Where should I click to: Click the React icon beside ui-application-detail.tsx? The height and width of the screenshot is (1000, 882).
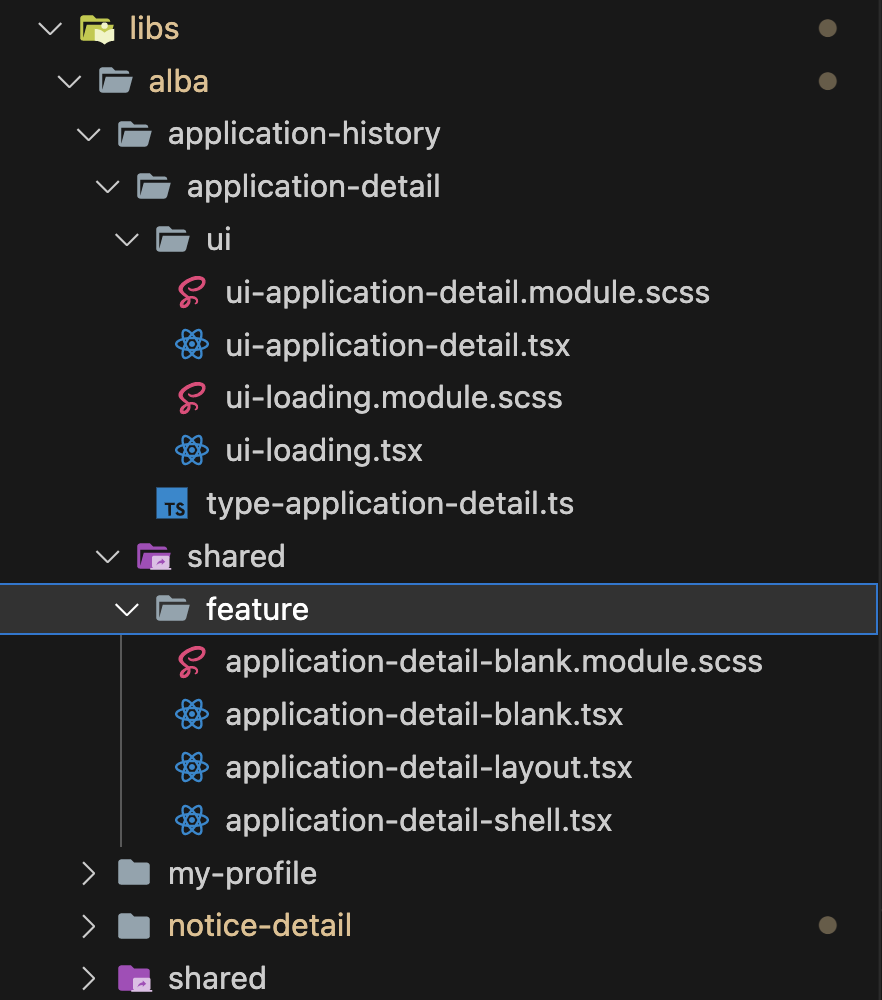[x=191, y=346]
